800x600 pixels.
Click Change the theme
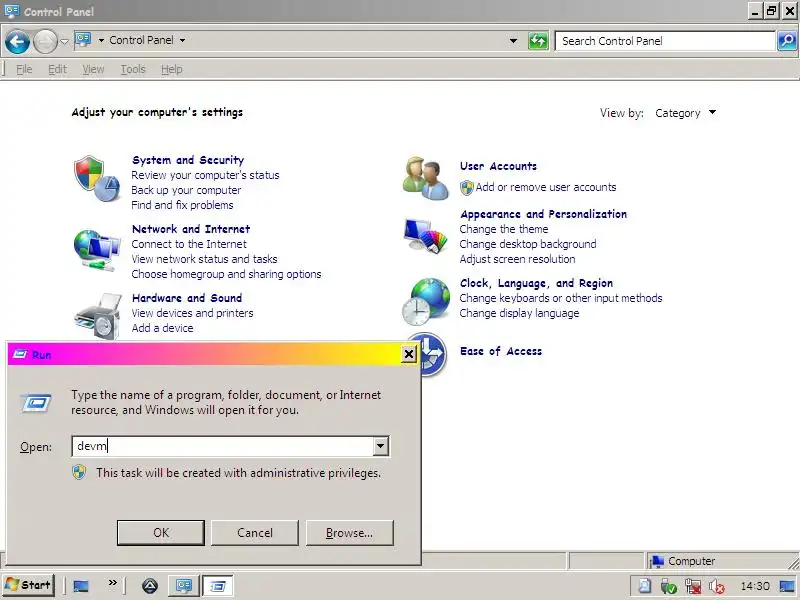504,229
